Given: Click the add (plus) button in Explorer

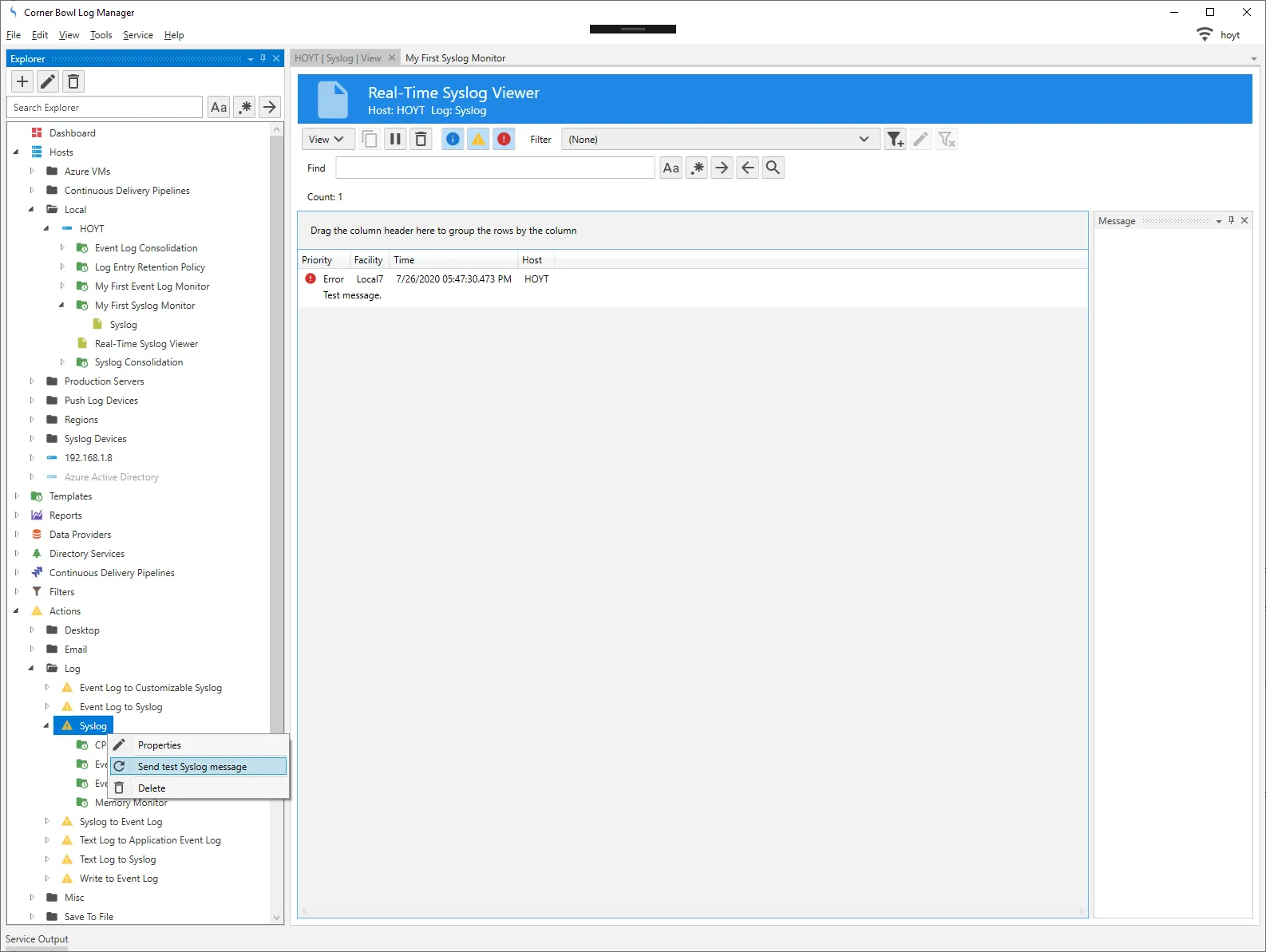Looking at the screenshot, I should (x=22, y=81).
